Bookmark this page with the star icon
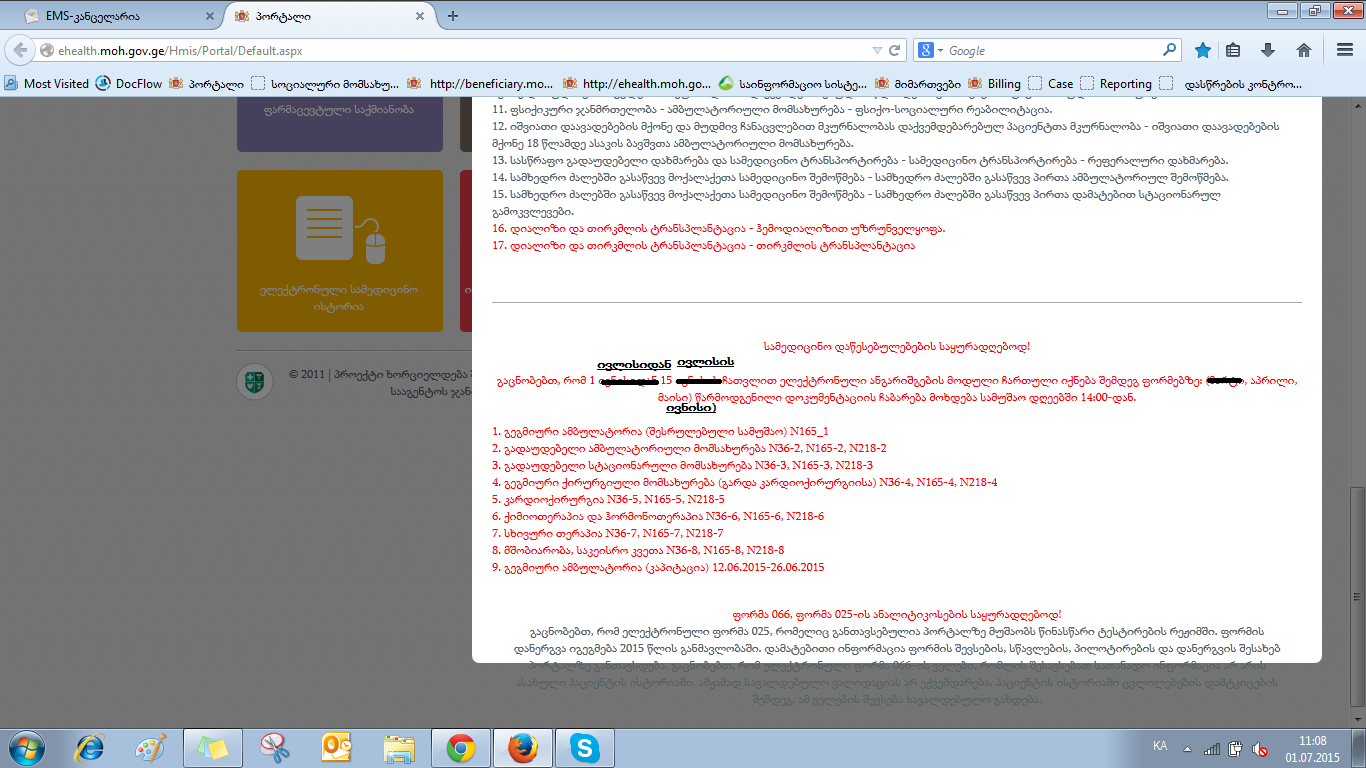The width and height of the screenshot is (1366, 768). (1203, 50)
